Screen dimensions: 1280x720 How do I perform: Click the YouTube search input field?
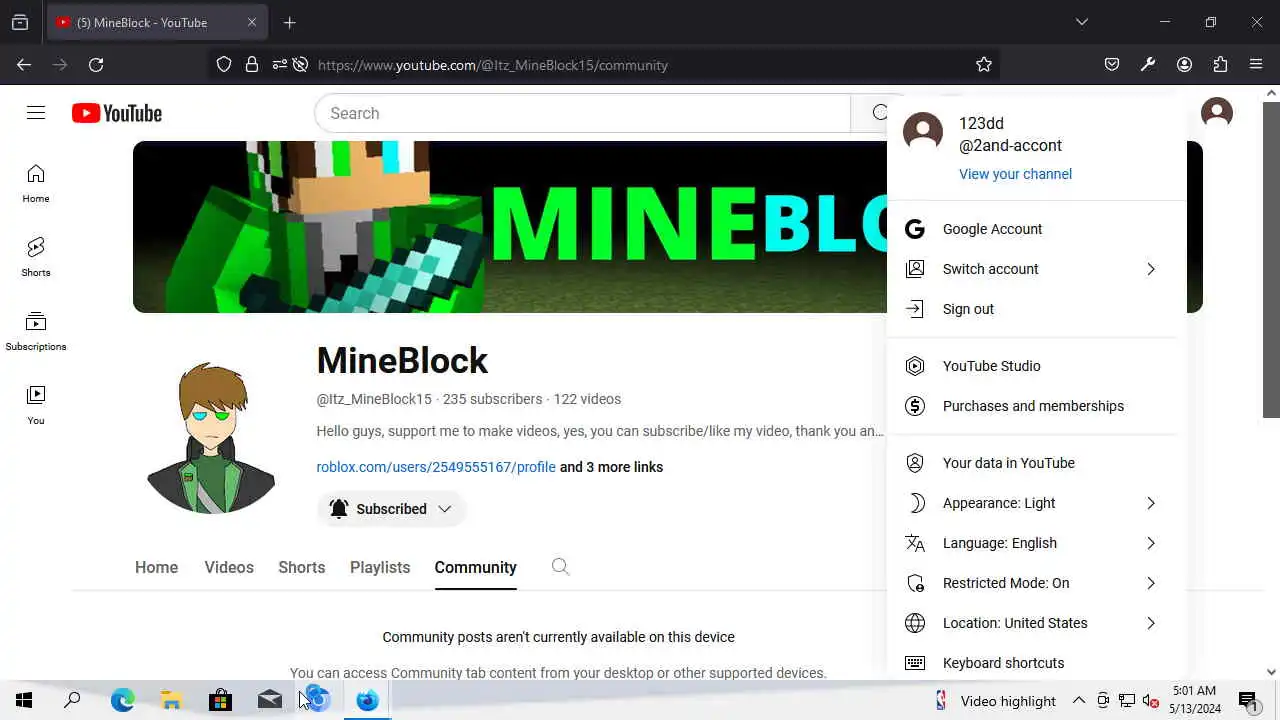pos(582,113)
